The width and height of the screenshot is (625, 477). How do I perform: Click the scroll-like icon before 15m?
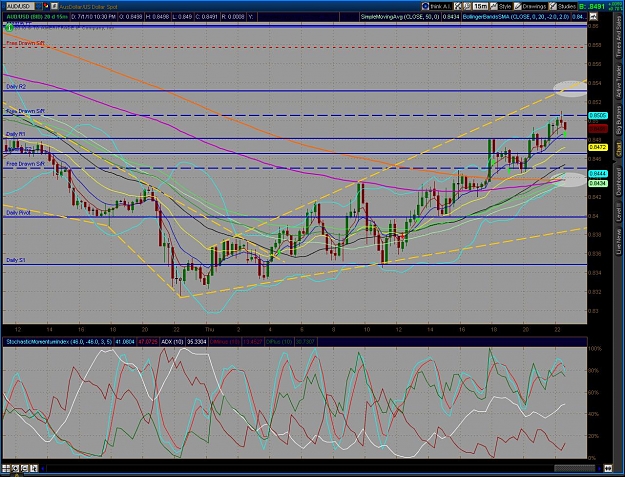point(468,6)
